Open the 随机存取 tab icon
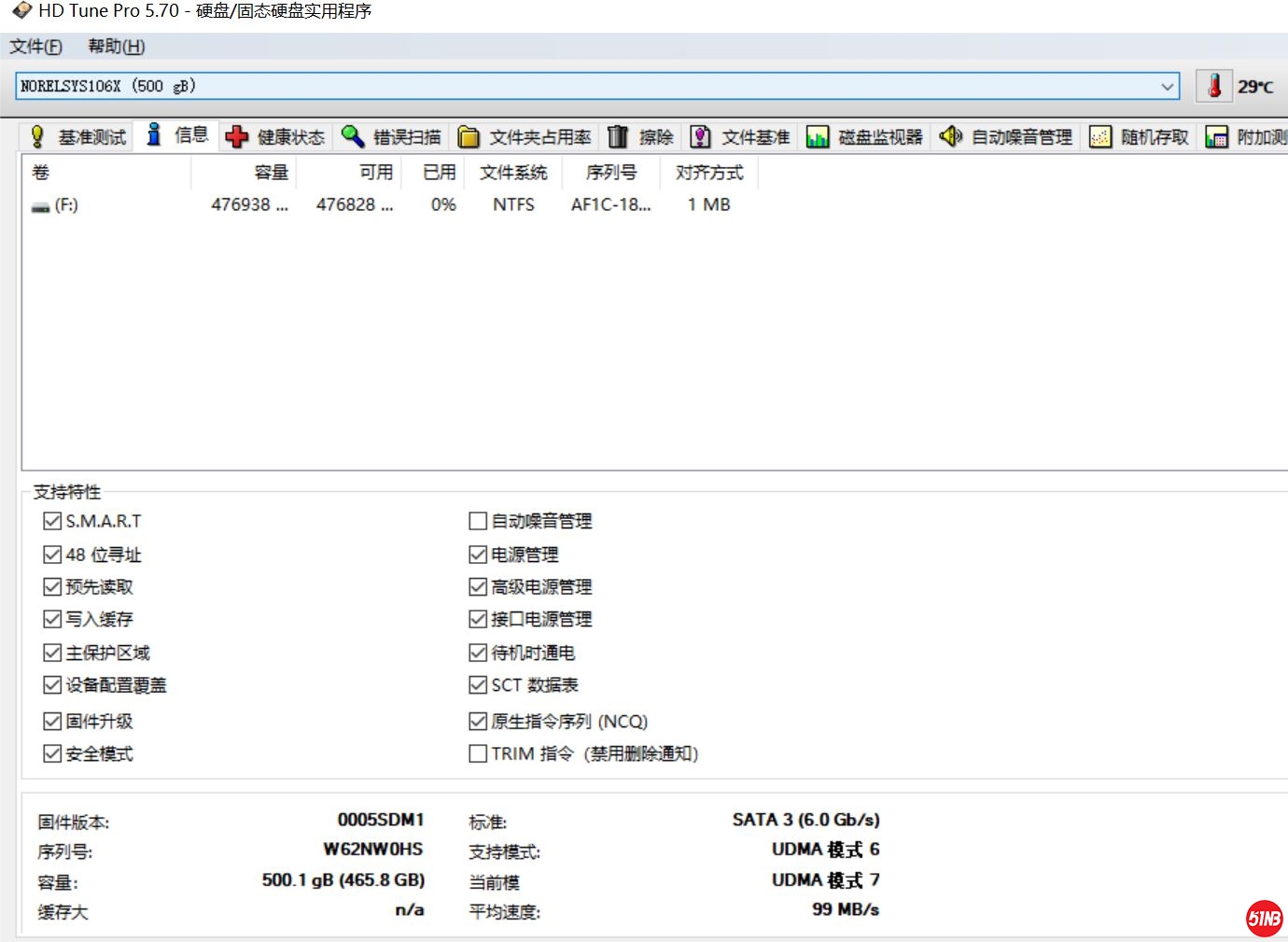The width and height of the screenshot is (1288, 942). pyautogui.click(x=1100, y=137)
